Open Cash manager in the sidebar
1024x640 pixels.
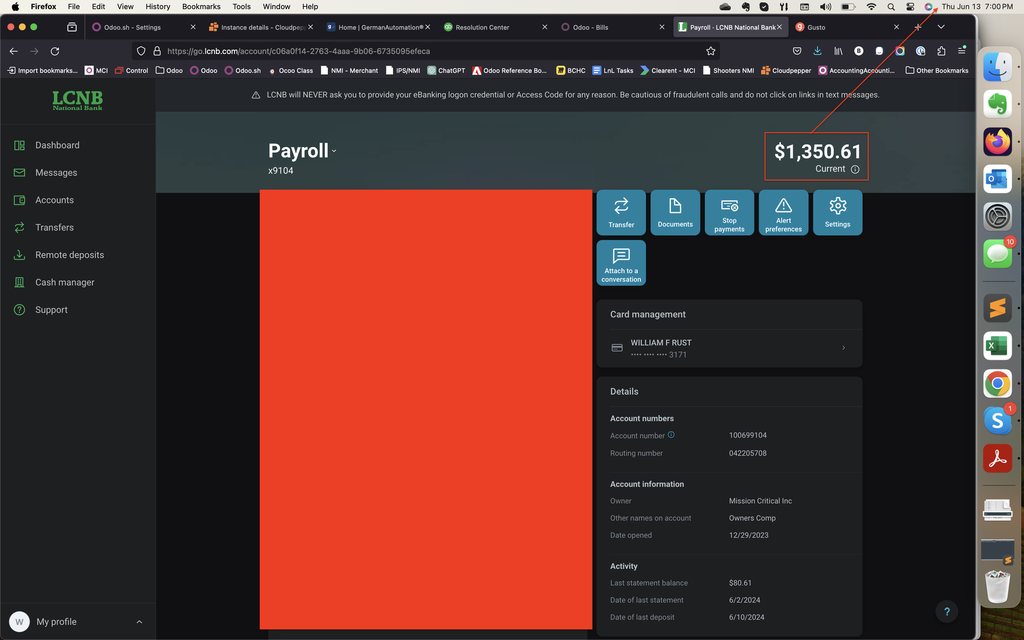click(64, 282)
